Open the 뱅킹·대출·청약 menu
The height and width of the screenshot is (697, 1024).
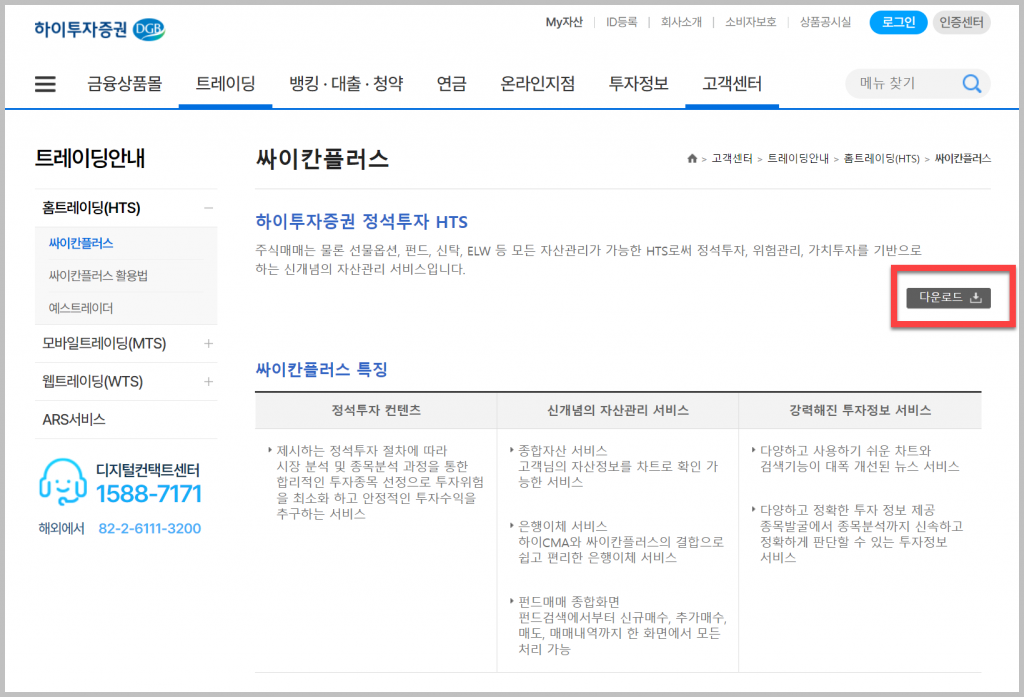(346, 84)
